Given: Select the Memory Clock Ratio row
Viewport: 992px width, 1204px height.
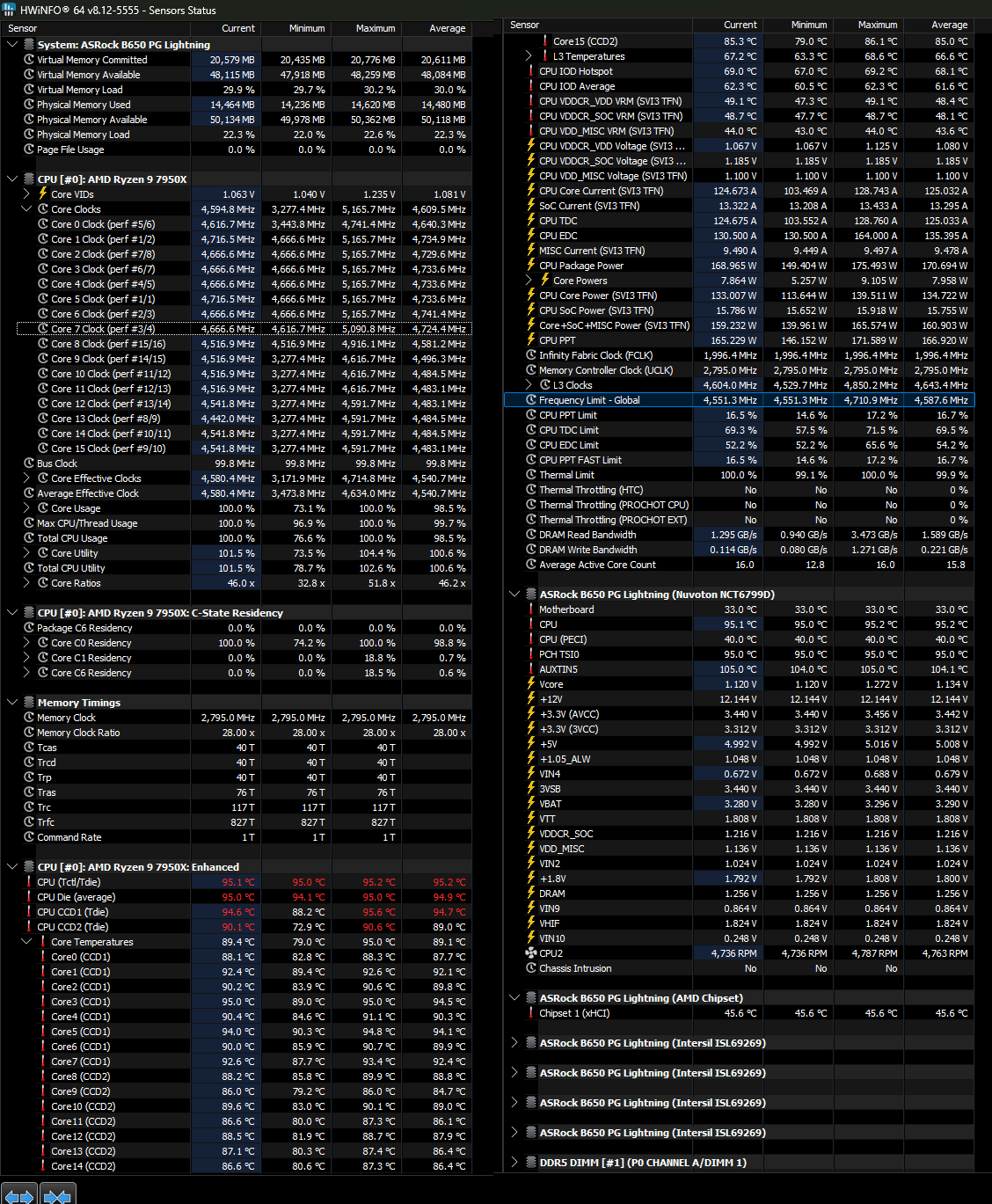Looking at the screenshot, I should [x=244, y=733].
